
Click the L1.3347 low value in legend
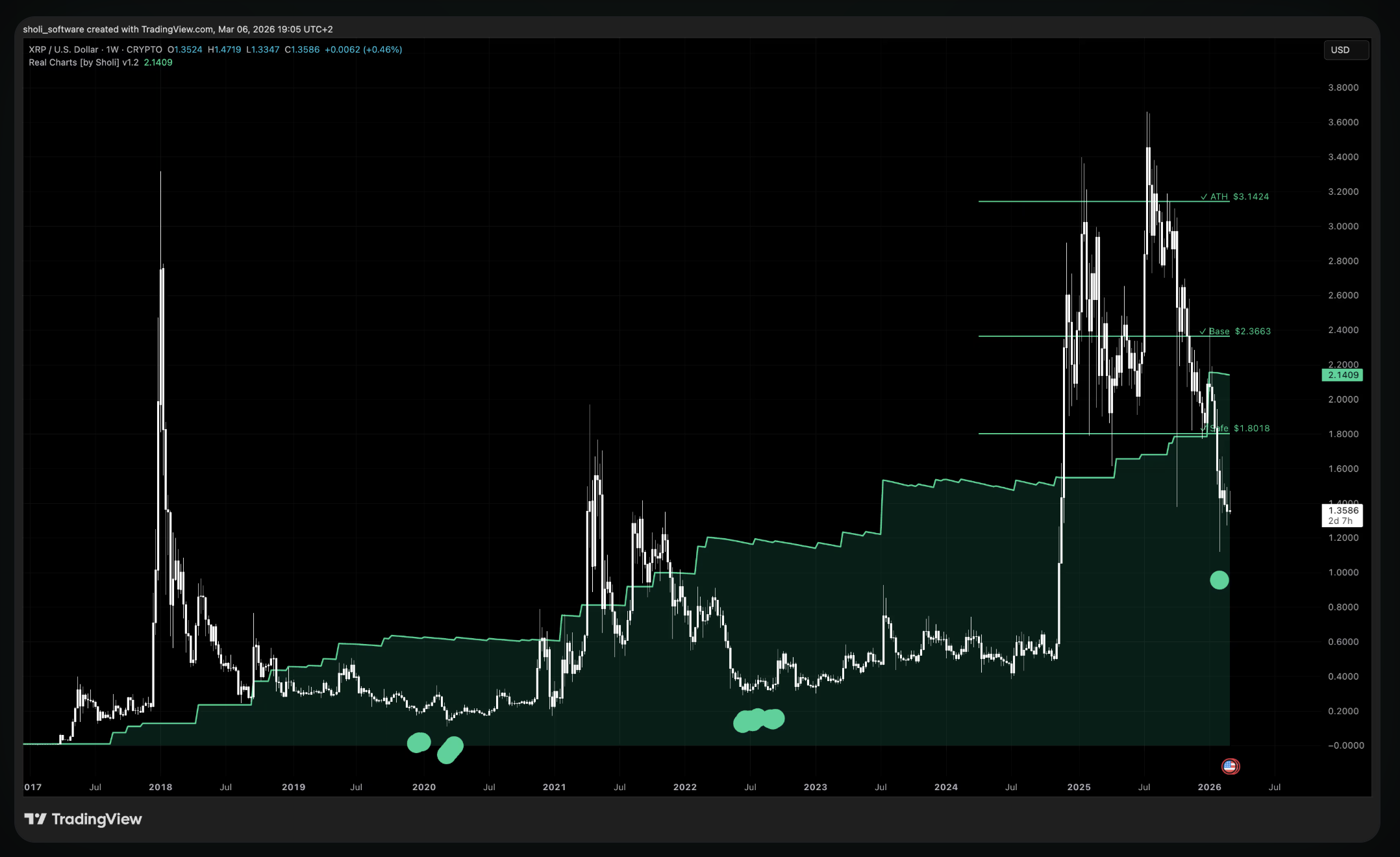click(x=263, y=49)
